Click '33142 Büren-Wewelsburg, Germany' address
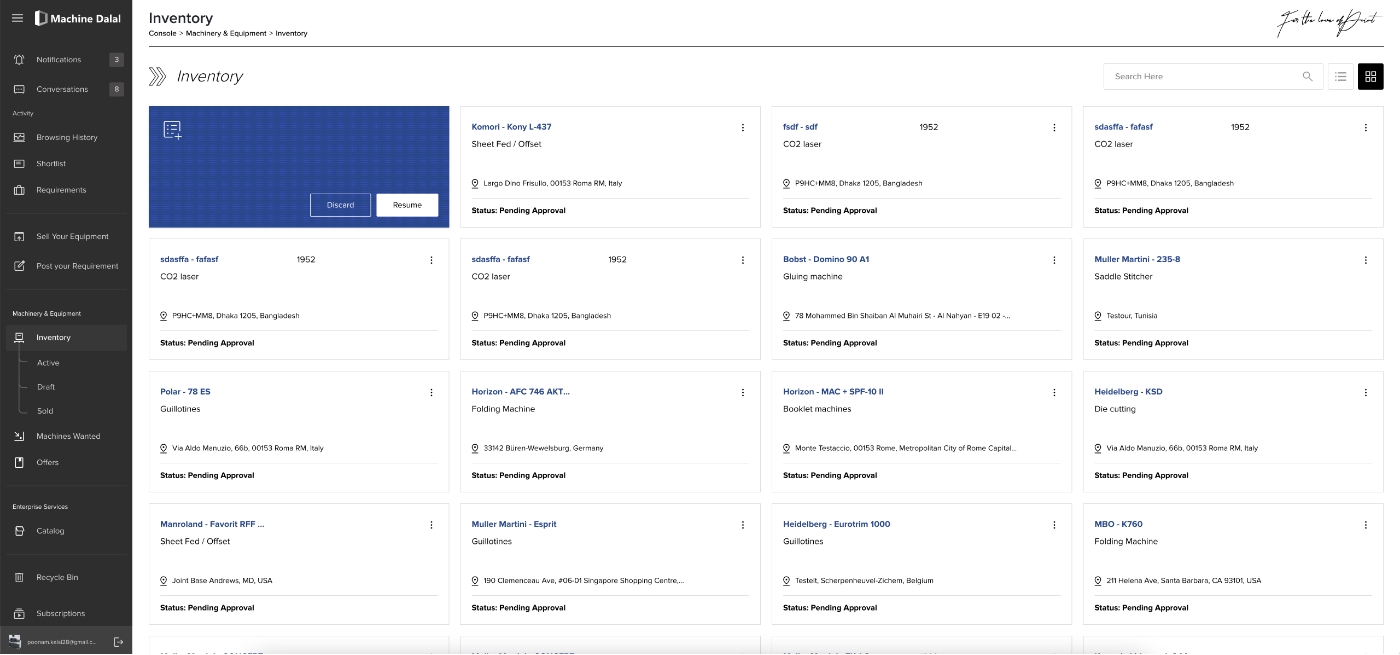This screenshot has width=1400, height=655. (543, 448)
